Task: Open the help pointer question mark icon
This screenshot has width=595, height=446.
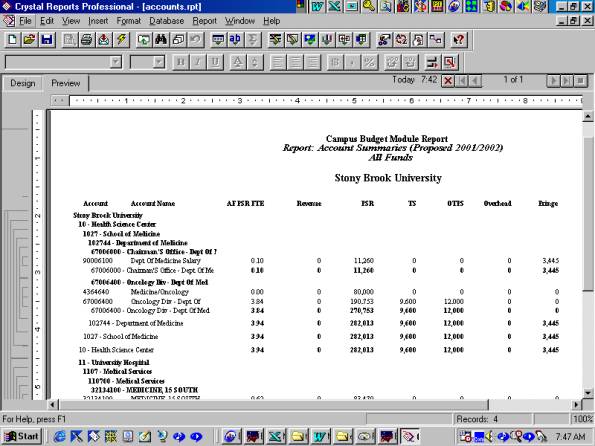Action: pos(458,39)
